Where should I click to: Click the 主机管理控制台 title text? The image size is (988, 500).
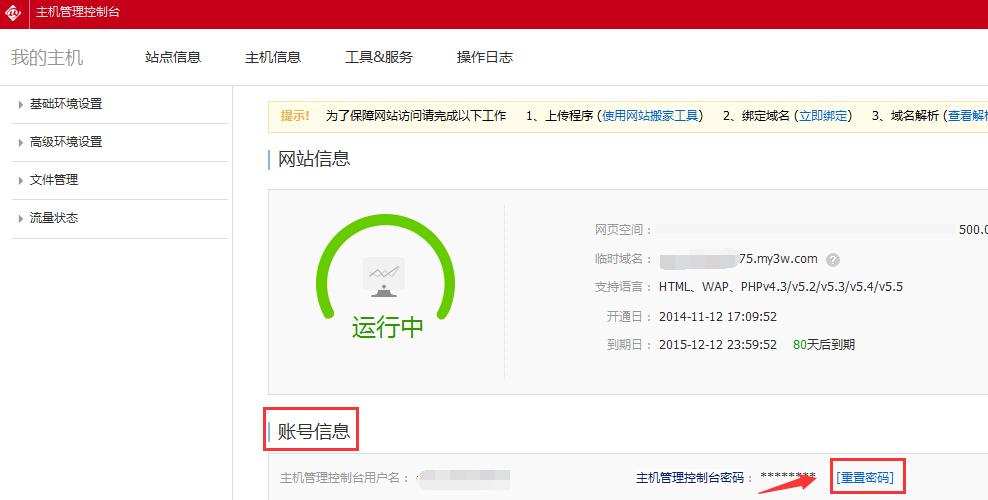point(78,12)
